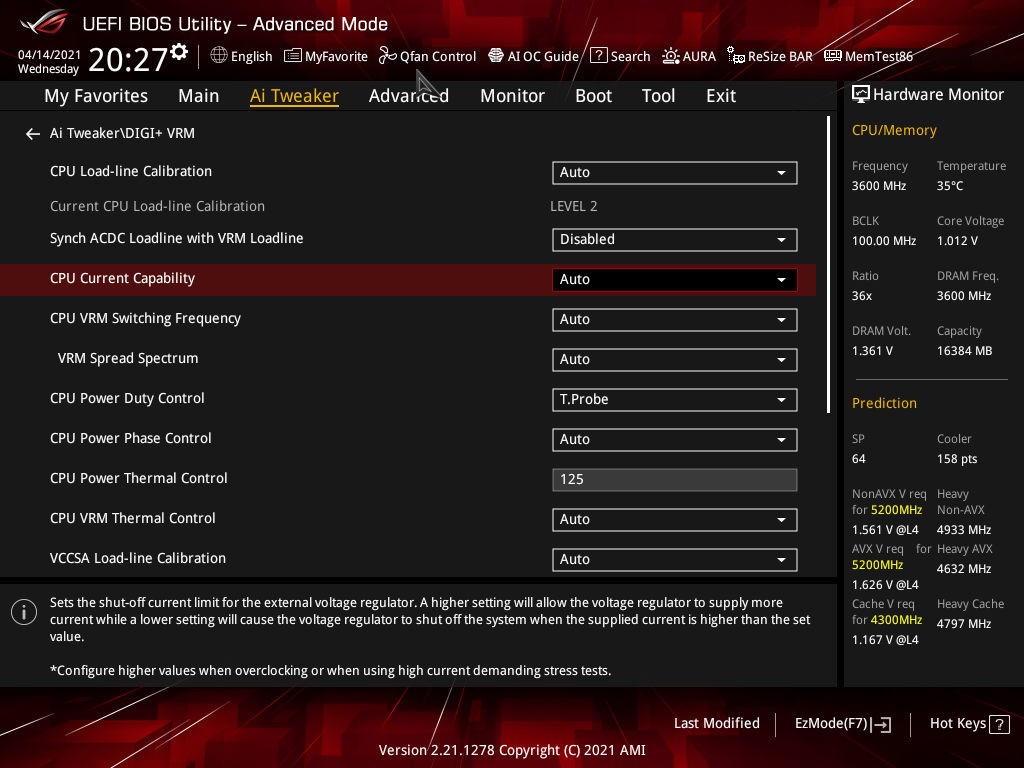View Last Modified settings
Screen dimensions: 1024x768
[x=716, y=724]
